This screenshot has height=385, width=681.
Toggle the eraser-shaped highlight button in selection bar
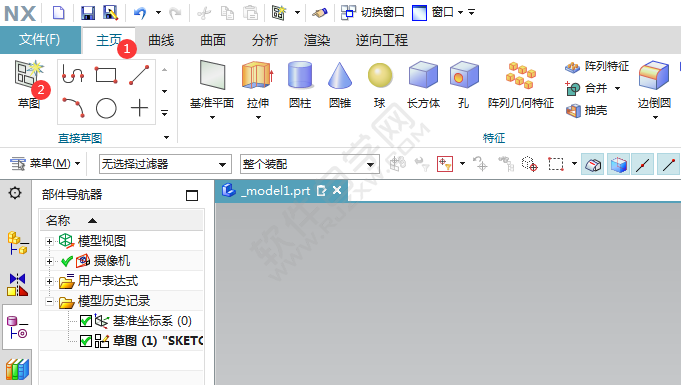click(593, 165)
